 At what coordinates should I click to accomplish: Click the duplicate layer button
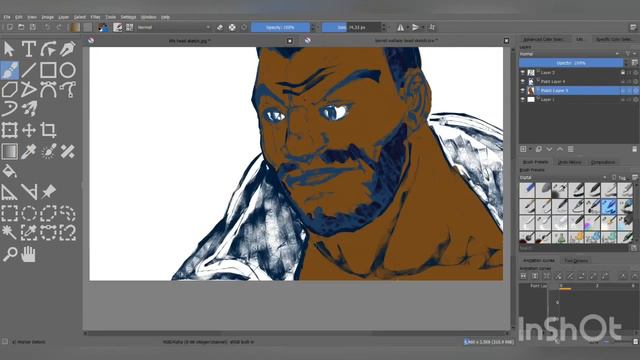click(x=539, y=149)
